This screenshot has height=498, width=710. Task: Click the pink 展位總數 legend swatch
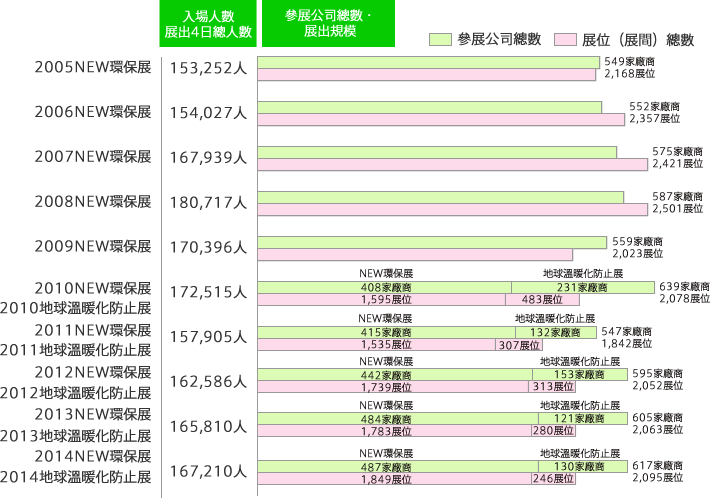pos(565,39)
